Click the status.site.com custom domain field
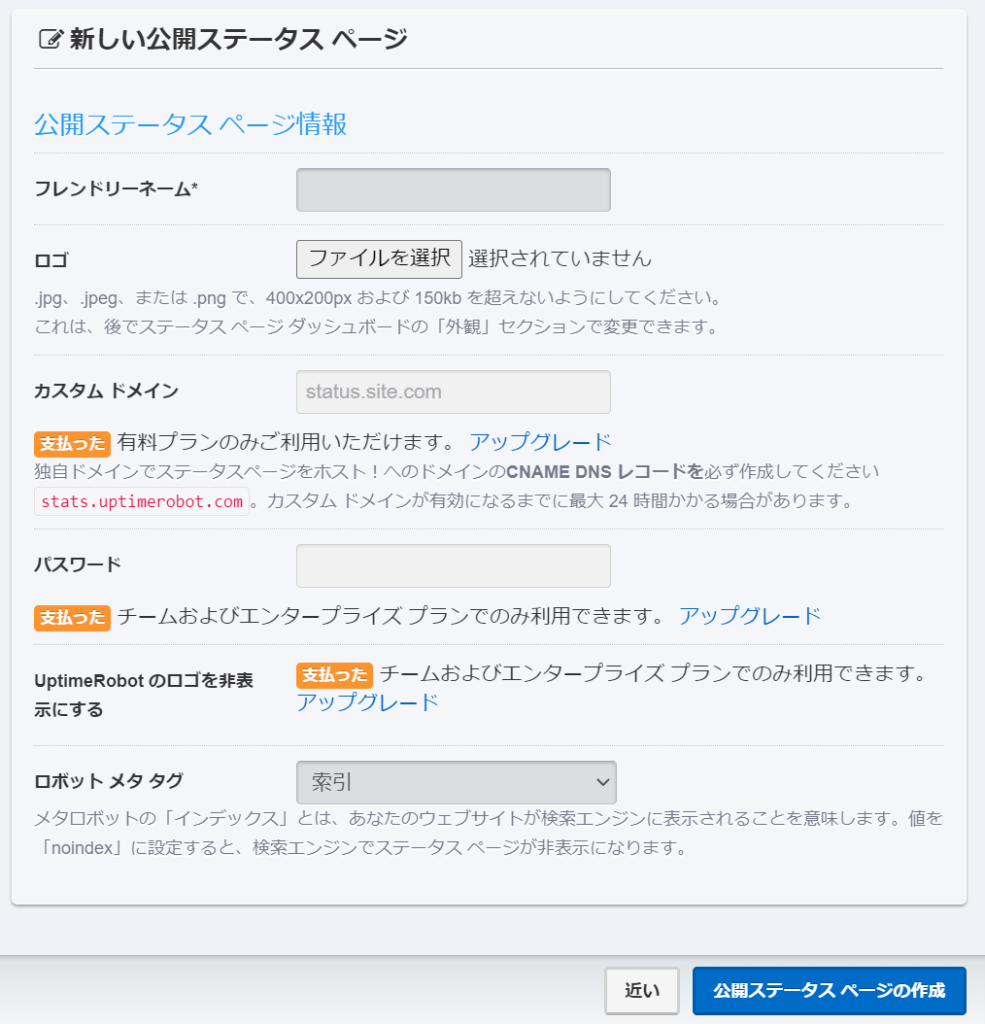The width and height of the screenshot is (985, 1024). click(453, 392)
